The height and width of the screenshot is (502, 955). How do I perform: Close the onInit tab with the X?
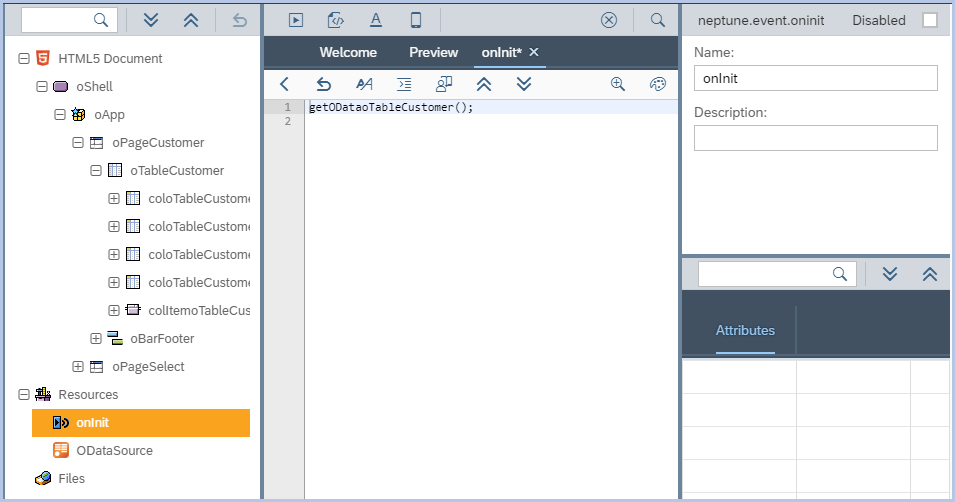coord(534,52)
